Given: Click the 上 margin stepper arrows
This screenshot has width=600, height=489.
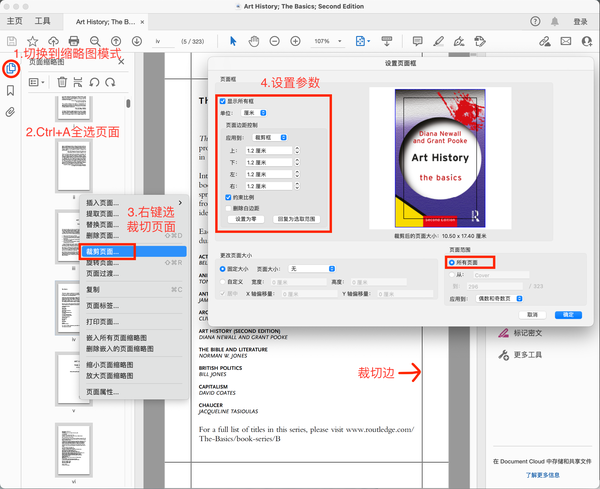Looking at the screenshot, I should point(297,150).
